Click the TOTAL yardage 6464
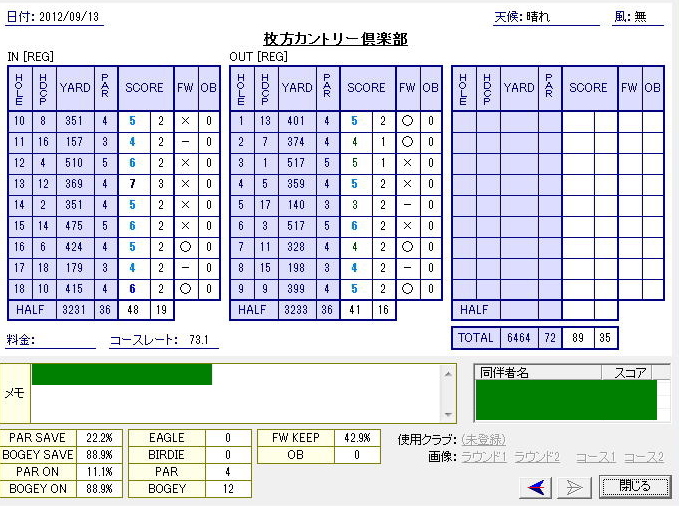Viewport: 679px width, 506px height. point(519,338)
